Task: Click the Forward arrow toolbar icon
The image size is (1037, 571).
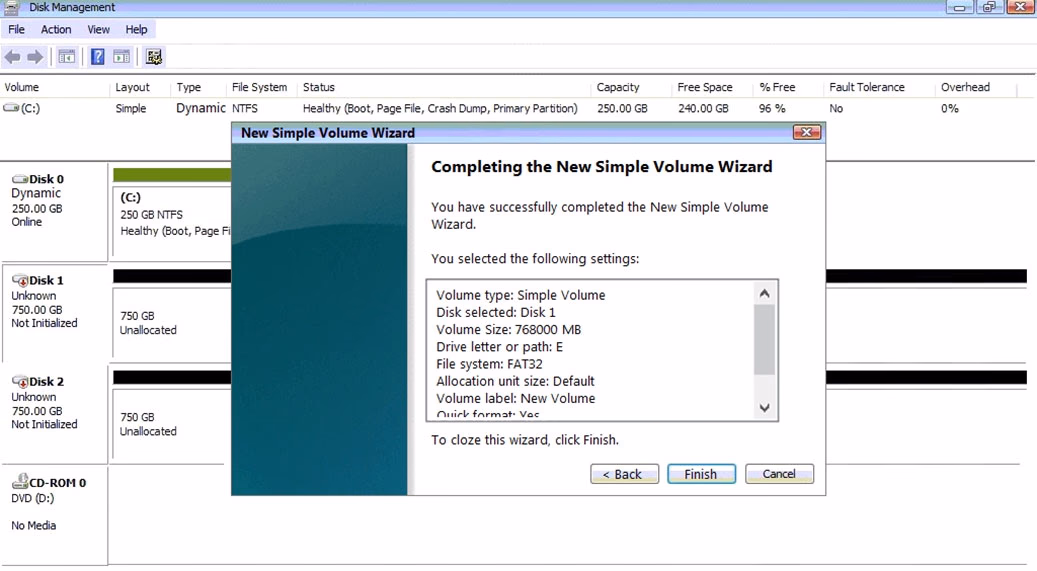Action: click(x=35, y=57)
